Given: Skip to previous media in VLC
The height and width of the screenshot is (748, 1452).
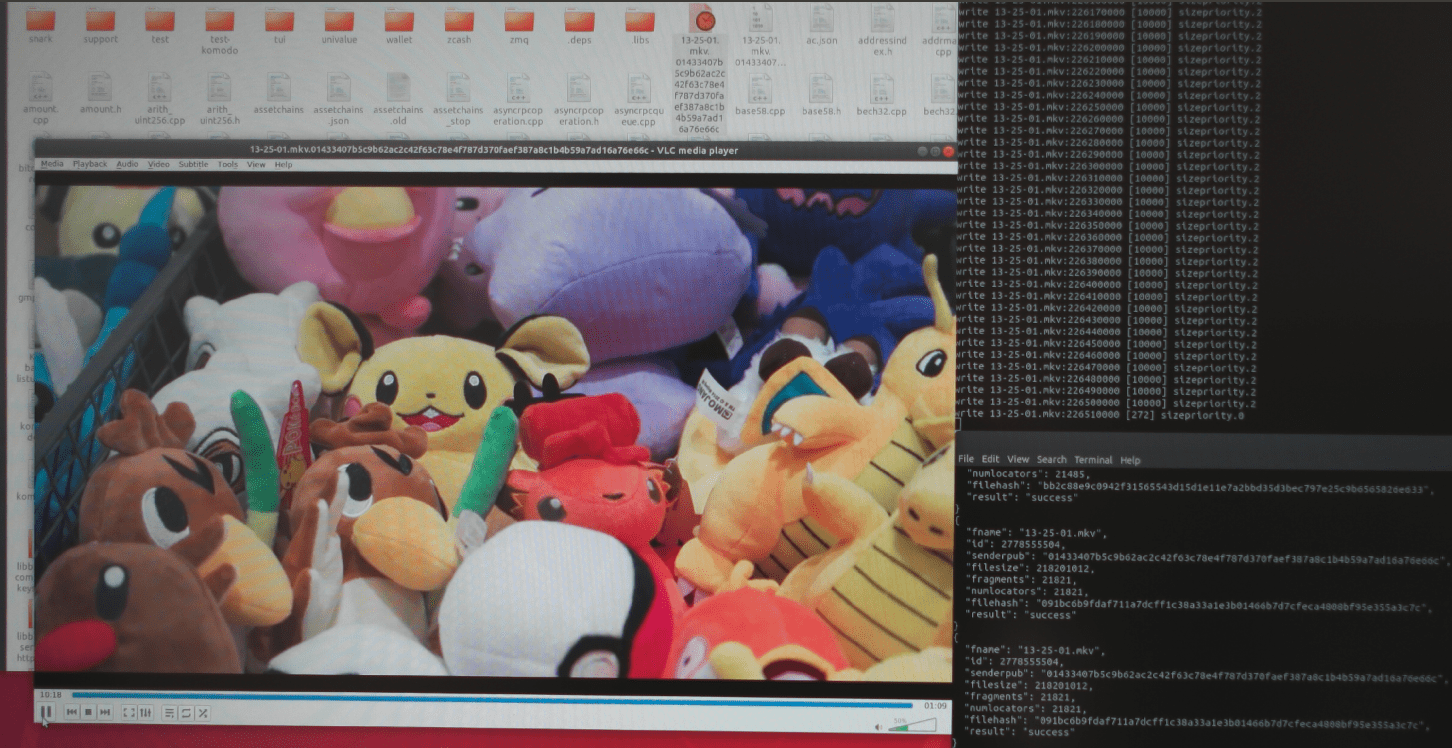Looking at the screenshot, I should 72,712.
